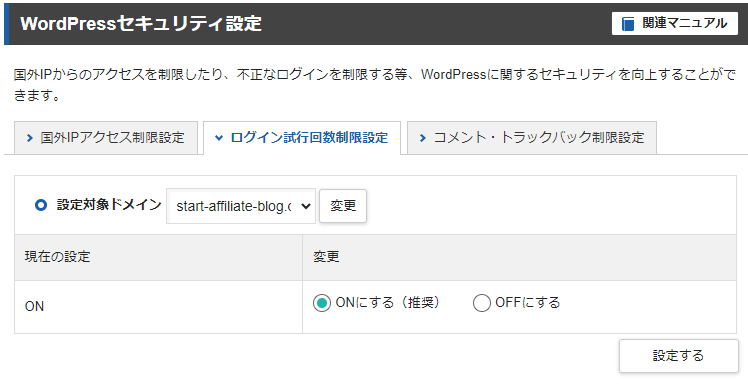
Task: Click the 現在の設定 column header
Action: pos(57,257)
